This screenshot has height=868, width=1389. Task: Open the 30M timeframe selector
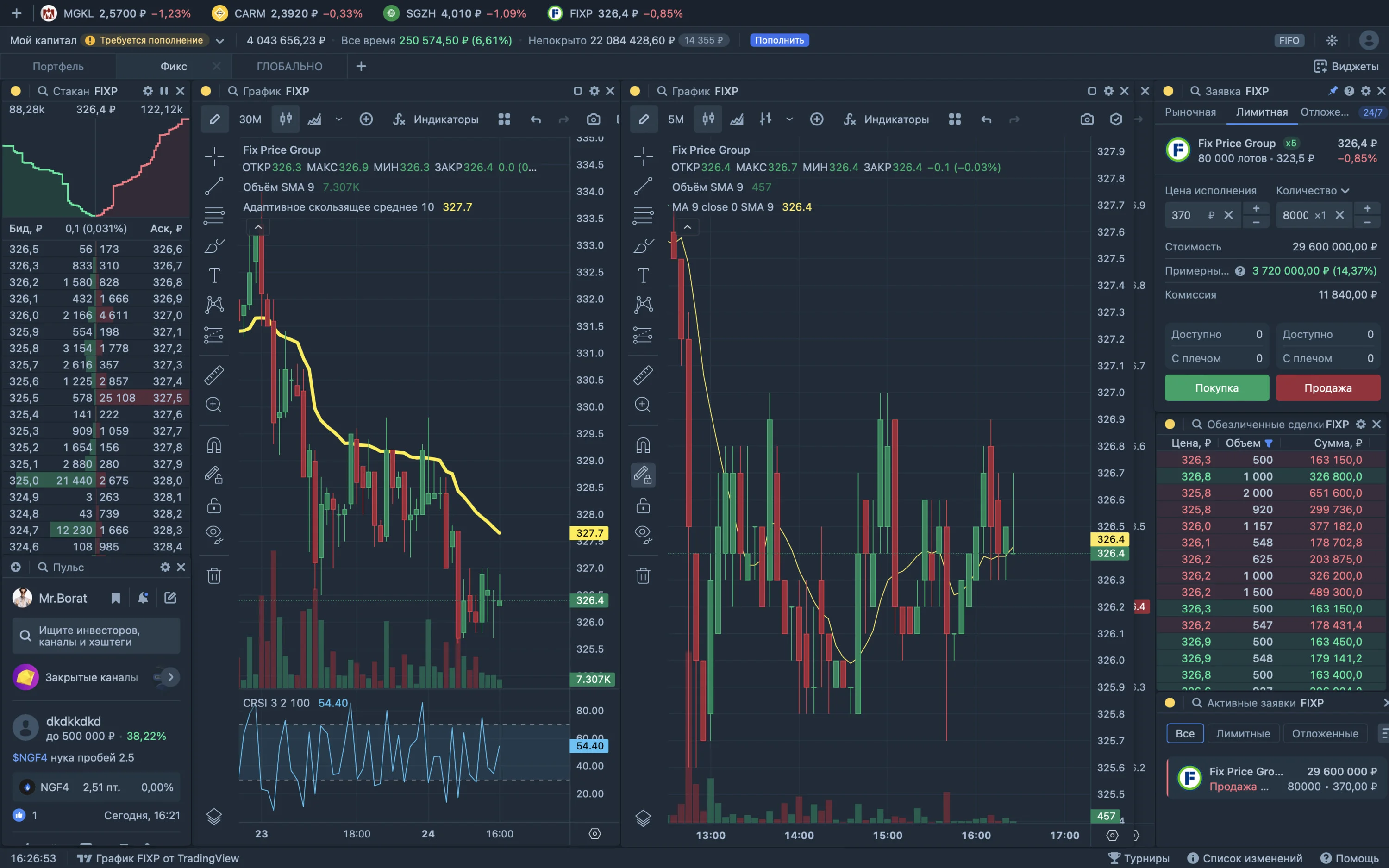click(x=250, y=119)
